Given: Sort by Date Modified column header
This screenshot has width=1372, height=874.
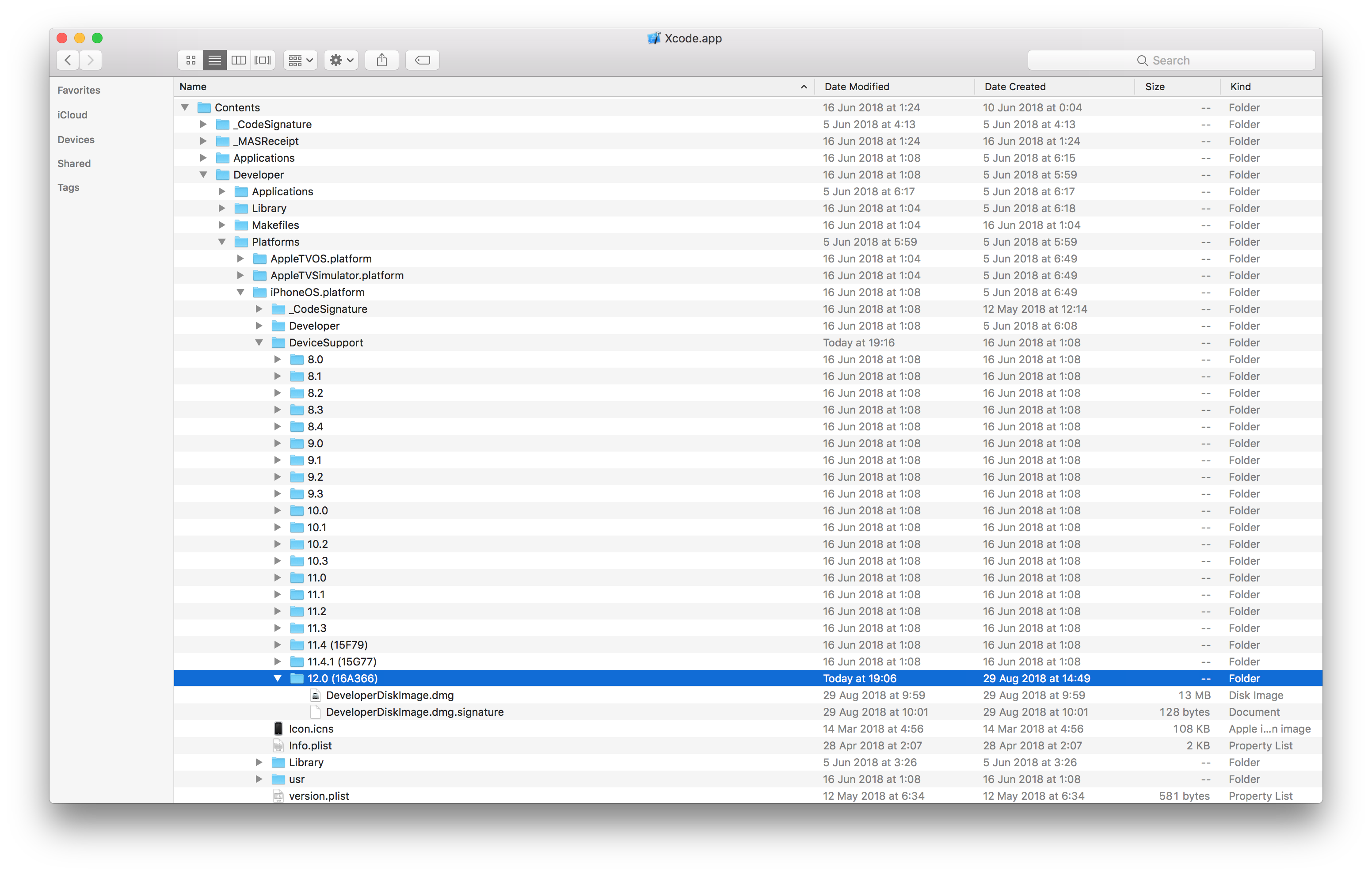Looking at the screenshot, I should pyautogui.click(x=895, y=87).
